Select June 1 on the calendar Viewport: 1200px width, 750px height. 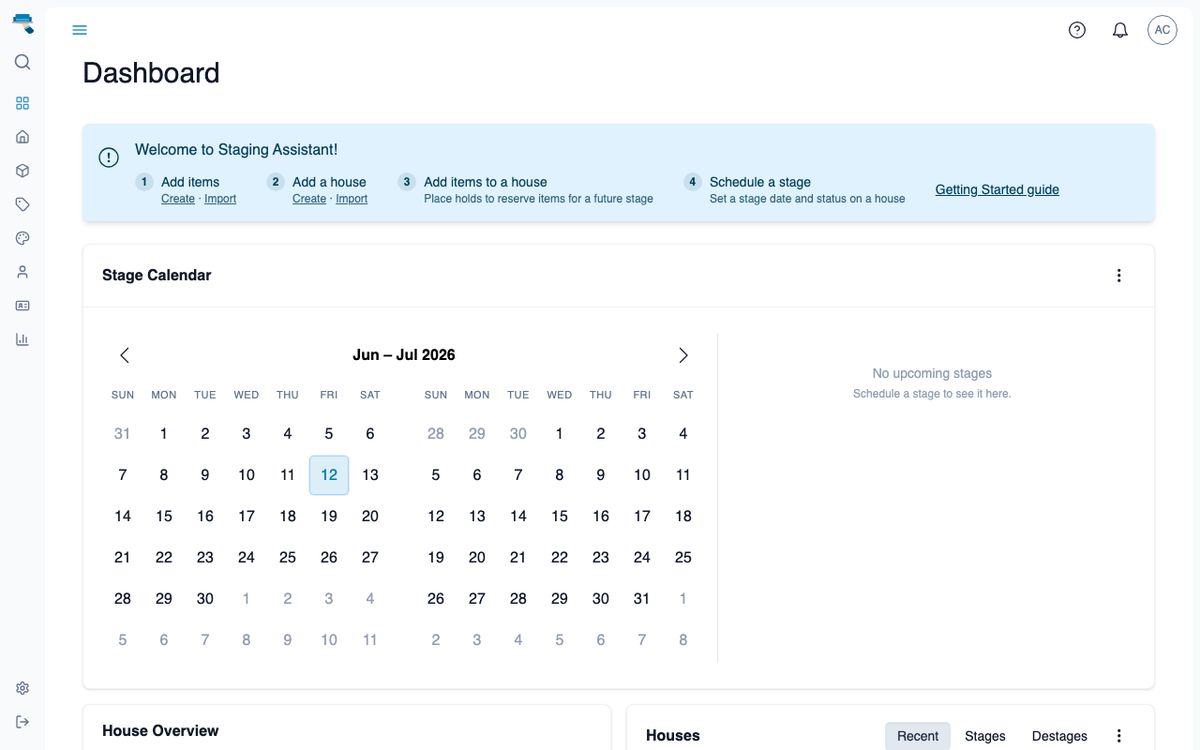164,434
